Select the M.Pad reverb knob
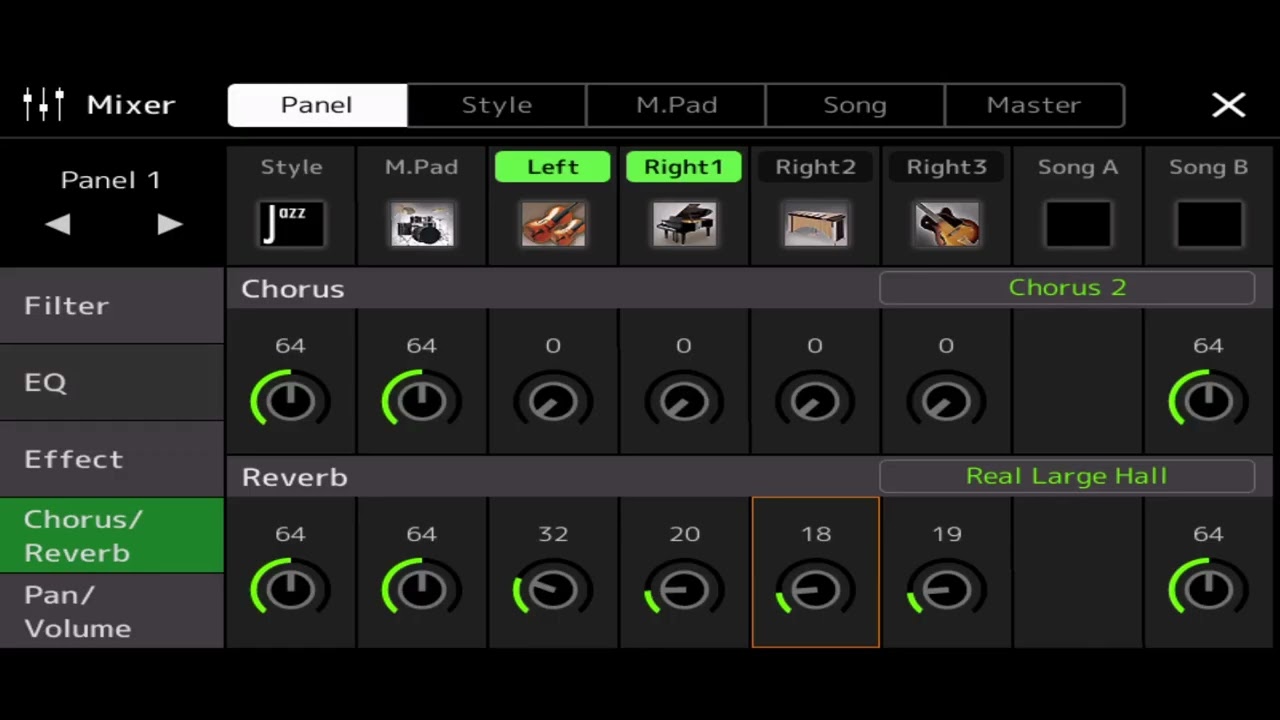Screen dimensions: 1280x720 click(422, 589)
